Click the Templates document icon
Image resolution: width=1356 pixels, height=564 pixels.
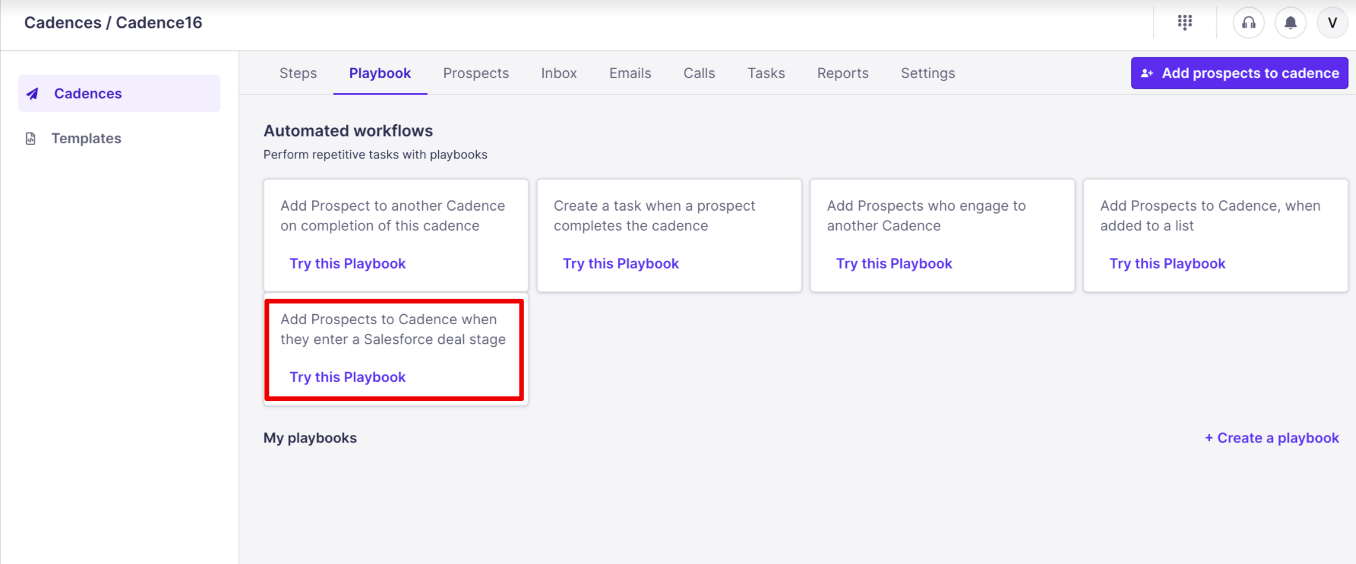pos(31,139)
